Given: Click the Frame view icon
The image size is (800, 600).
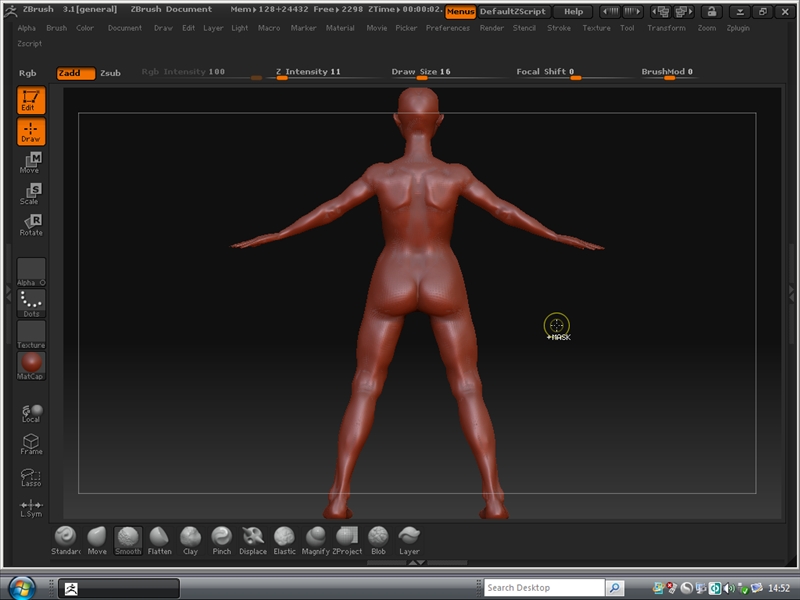Looking at the screenshot, I should click(x=31, y=444).
